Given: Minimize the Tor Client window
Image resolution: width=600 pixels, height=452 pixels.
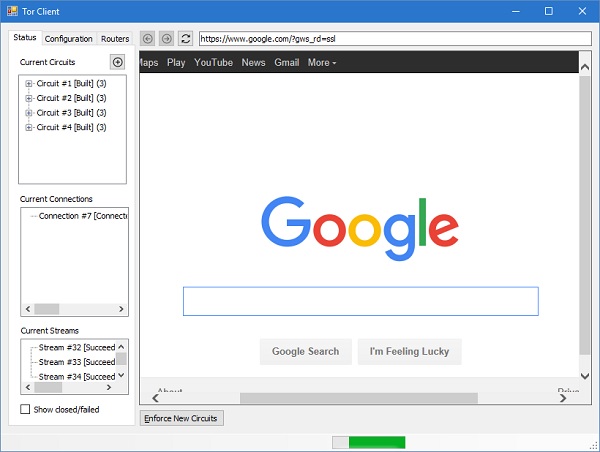Looking at the screenshot, I should tap(516, 11).
